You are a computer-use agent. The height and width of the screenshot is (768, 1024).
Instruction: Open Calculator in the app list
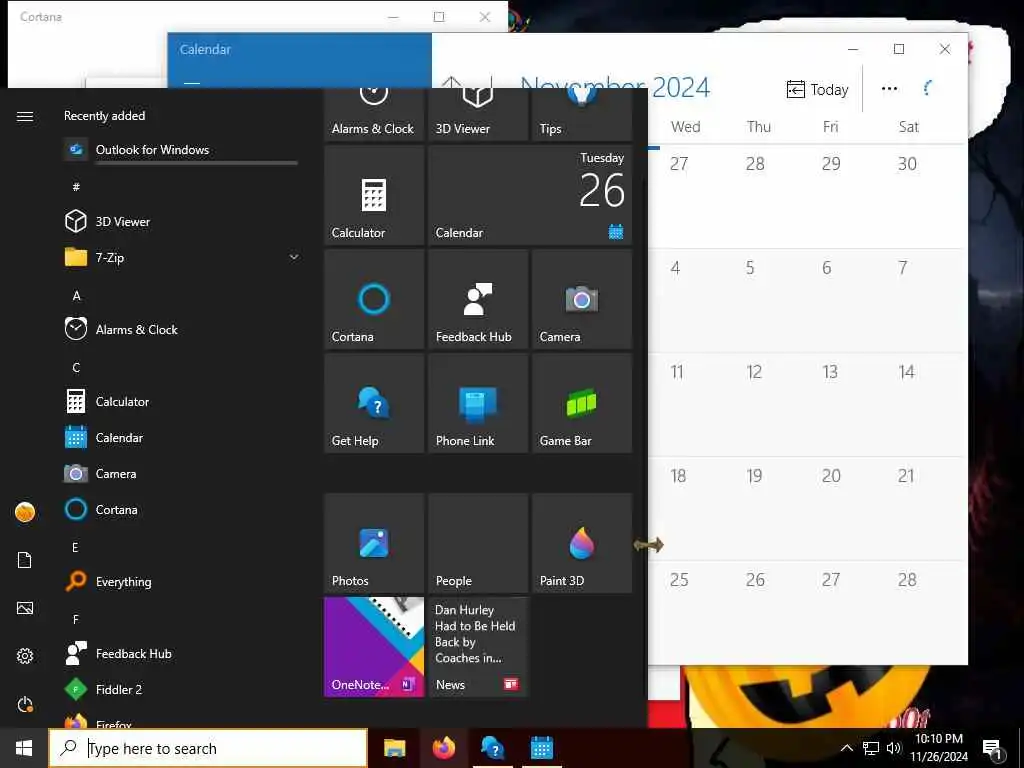[x=182, y=401]
